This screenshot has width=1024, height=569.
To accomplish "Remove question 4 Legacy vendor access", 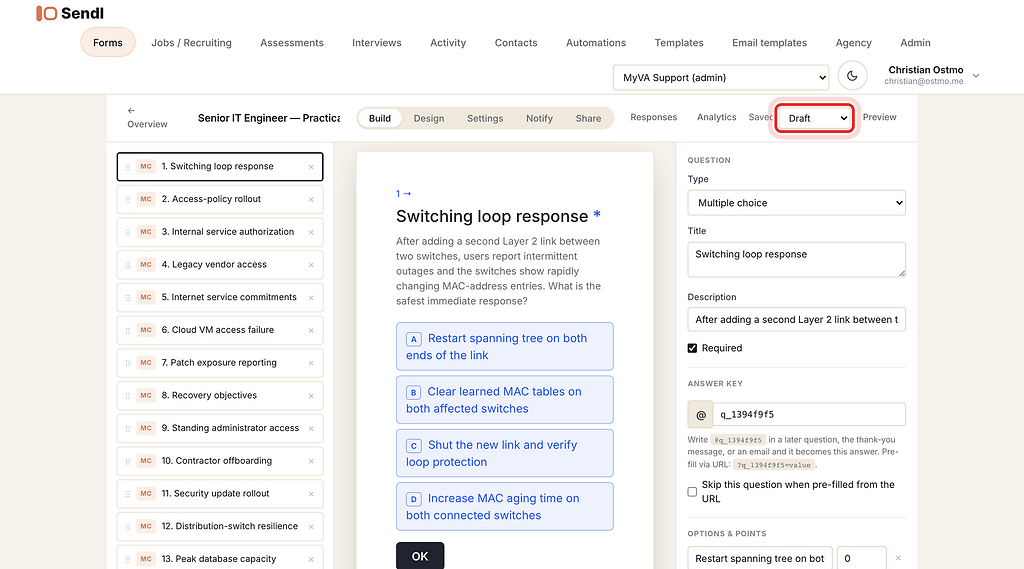I will point(311,265).
